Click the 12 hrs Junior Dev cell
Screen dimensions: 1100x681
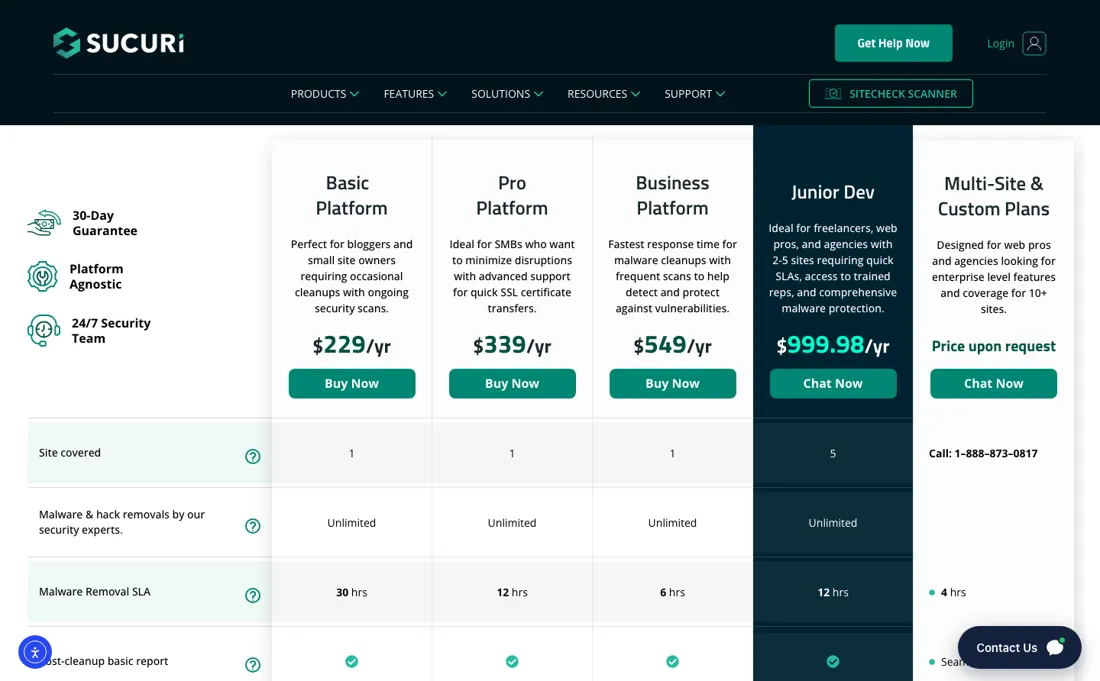pyautogui.click(x=833, y=593)
